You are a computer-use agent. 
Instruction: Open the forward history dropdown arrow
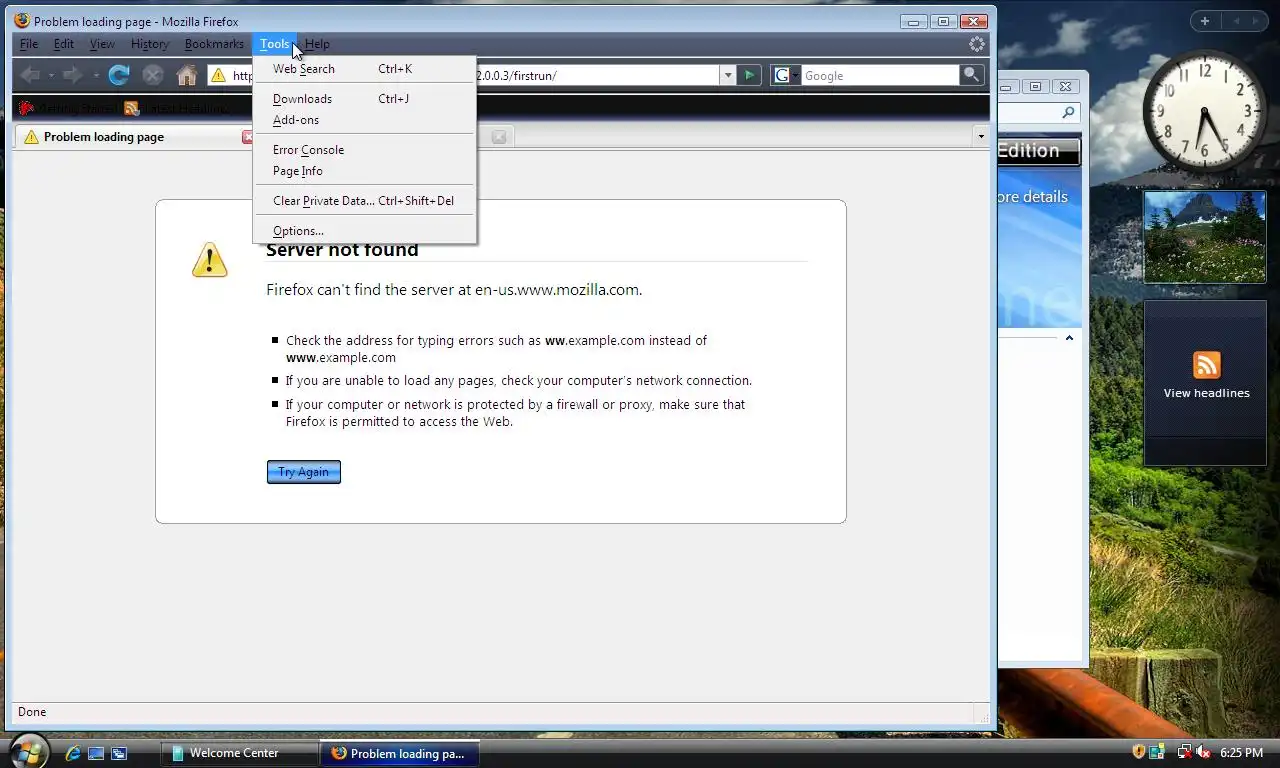pos(95,75)
